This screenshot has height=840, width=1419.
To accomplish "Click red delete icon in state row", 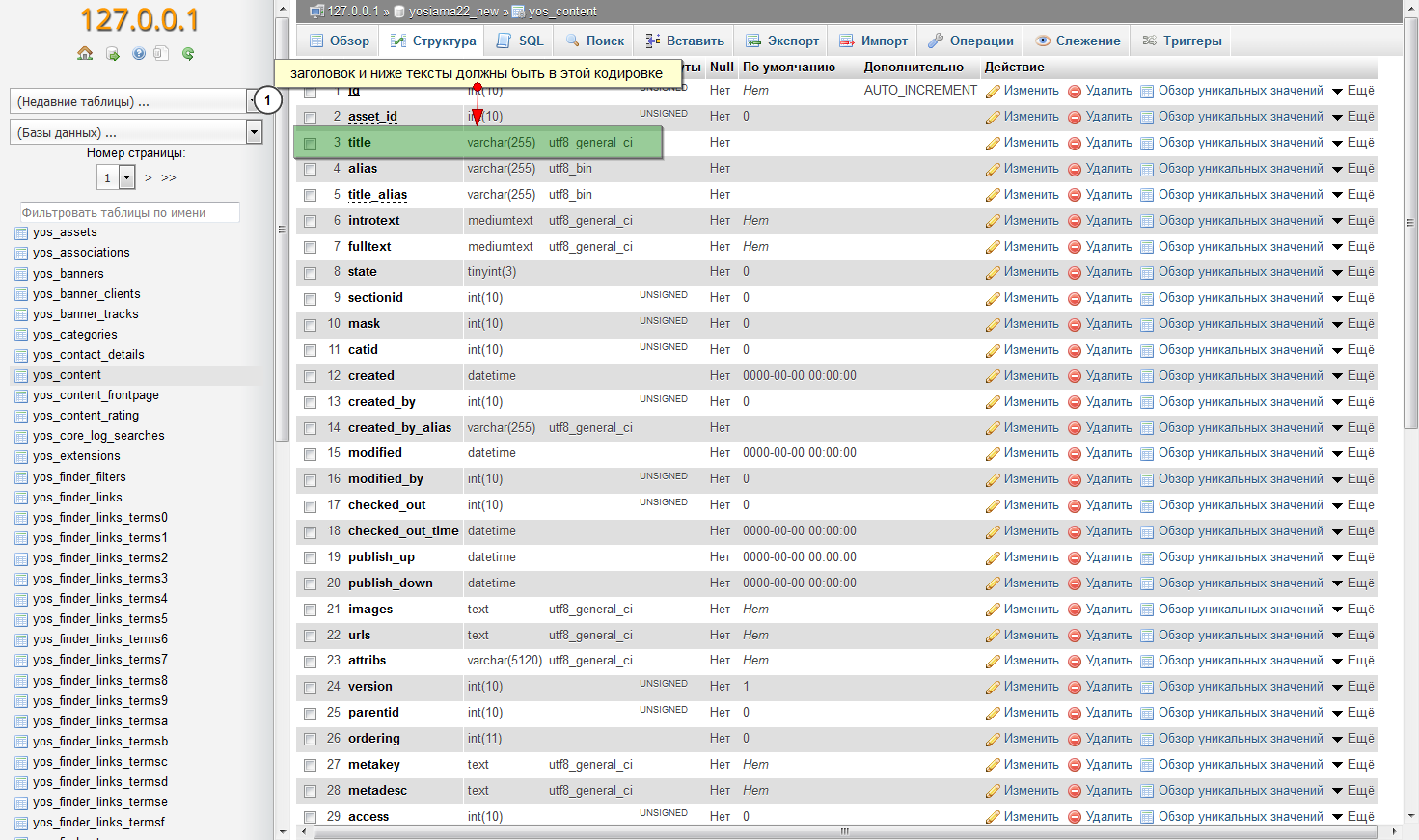I will (1075, 273).
